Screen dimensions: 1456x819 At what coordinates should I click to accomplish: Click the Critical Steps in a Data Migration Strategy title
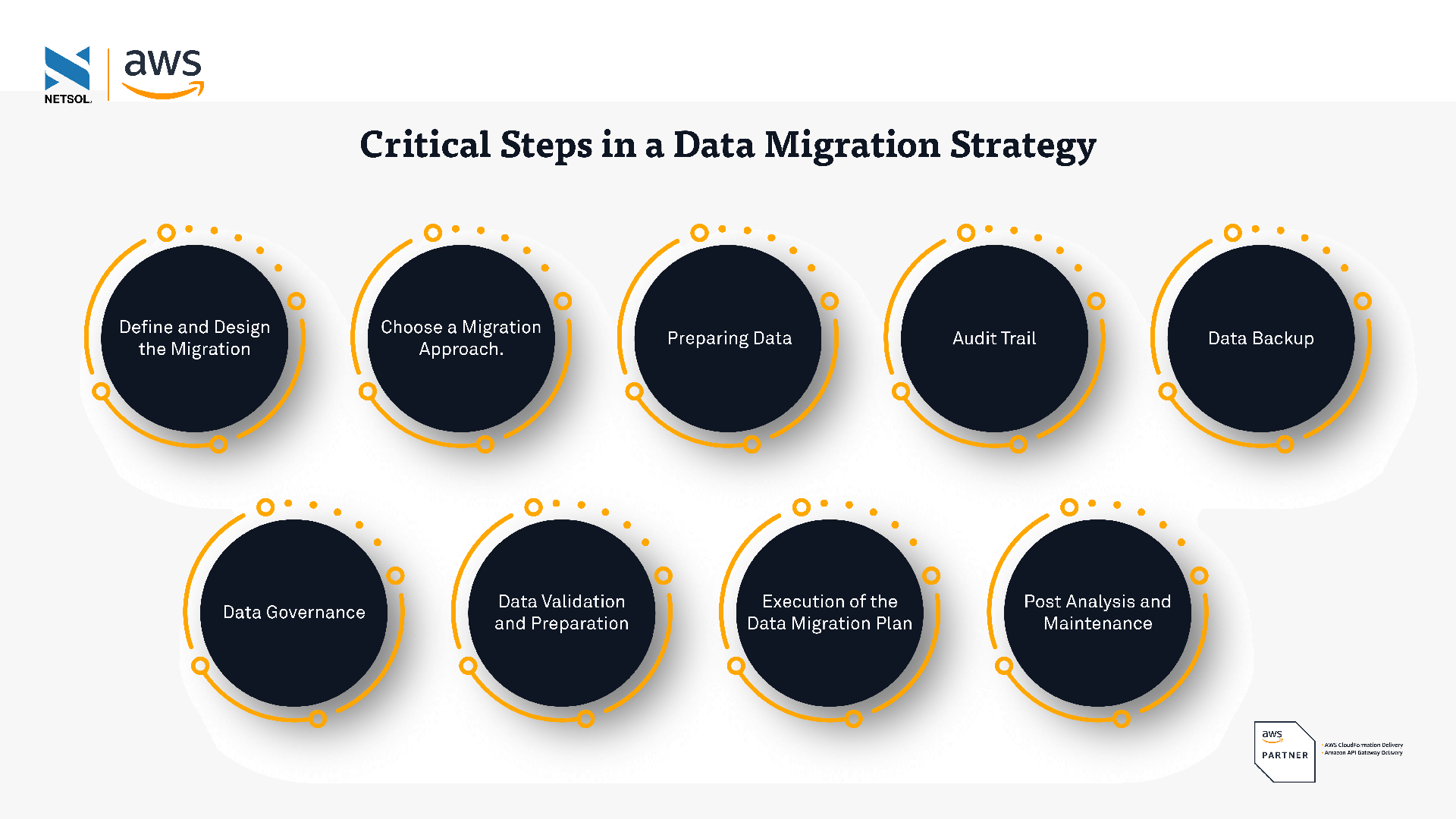(728, 155)
